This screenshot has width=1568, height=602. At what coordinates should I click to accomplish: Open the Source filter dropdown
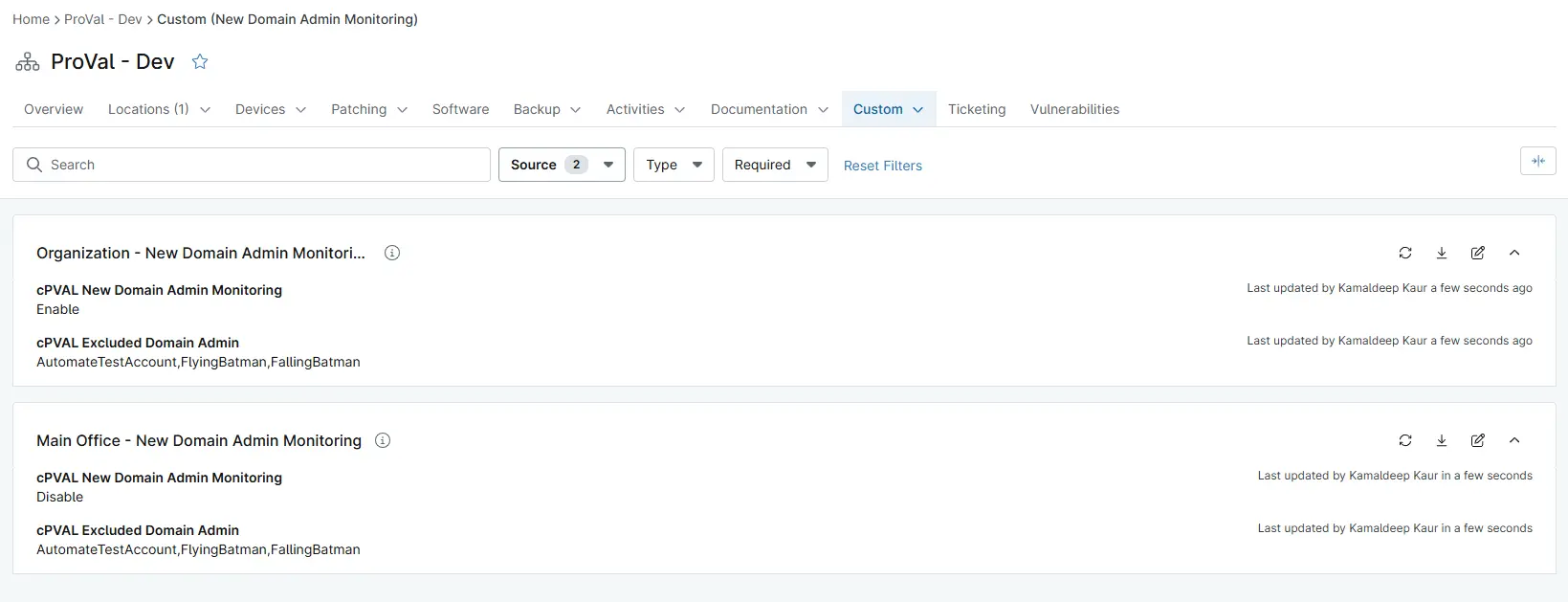(562, 165)
